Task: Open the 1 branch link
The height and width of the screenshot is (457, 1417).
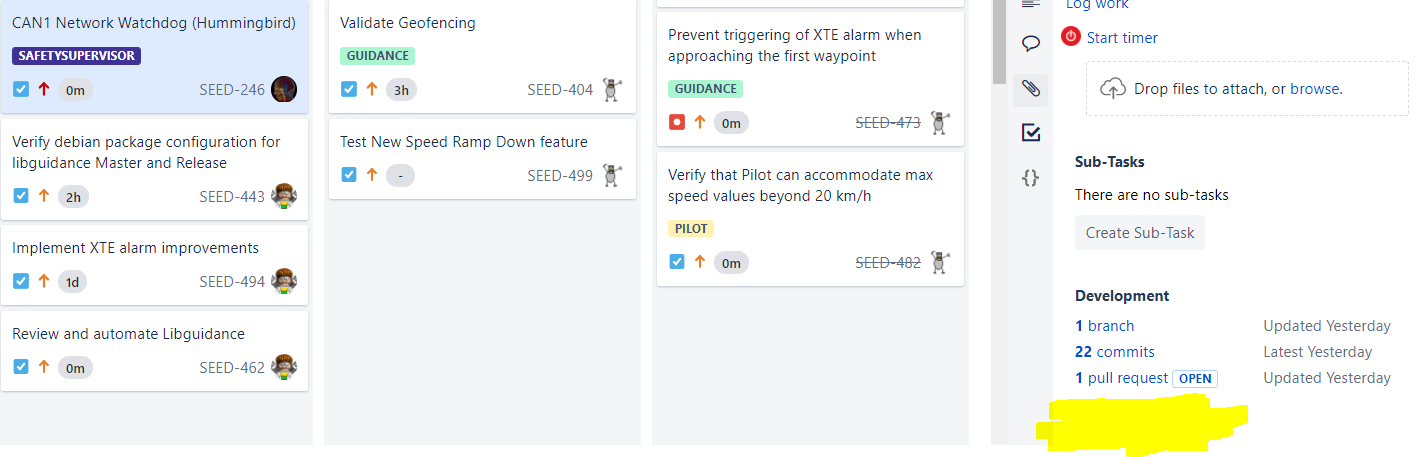Action: pyautogui.click(x=1105, y=326)
